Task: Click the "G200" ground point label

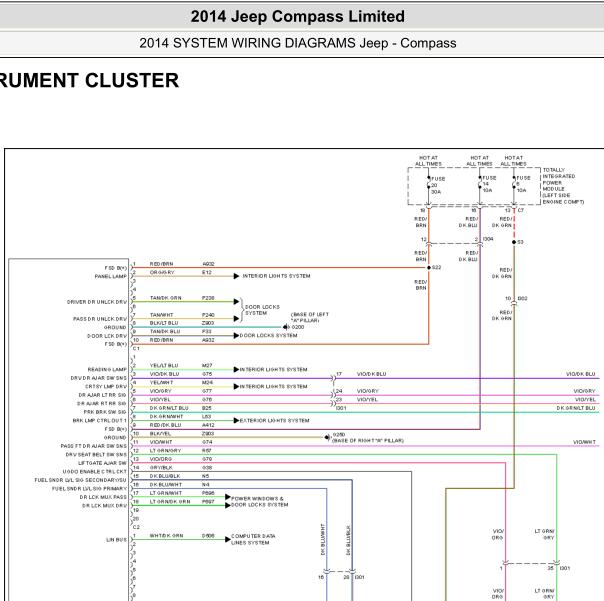Action: pos(298,327)
